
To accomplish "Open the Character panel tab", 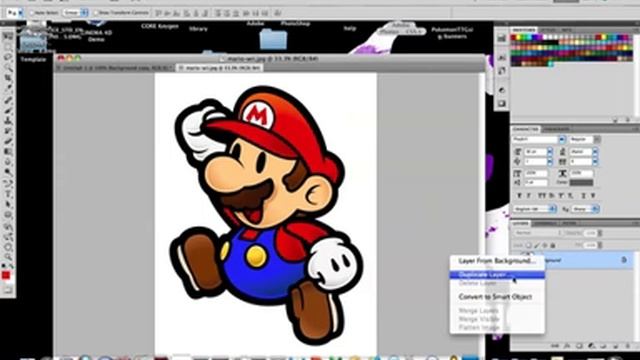I will click(x=526, y=129).
